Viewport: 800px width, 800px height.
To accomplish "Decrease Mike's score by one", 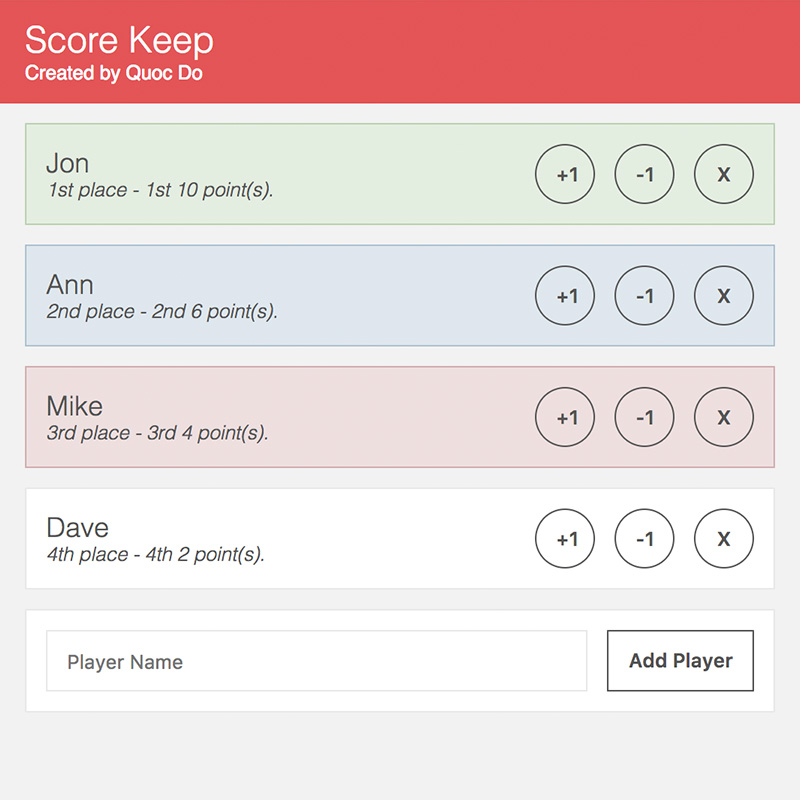I will (644, 417).
